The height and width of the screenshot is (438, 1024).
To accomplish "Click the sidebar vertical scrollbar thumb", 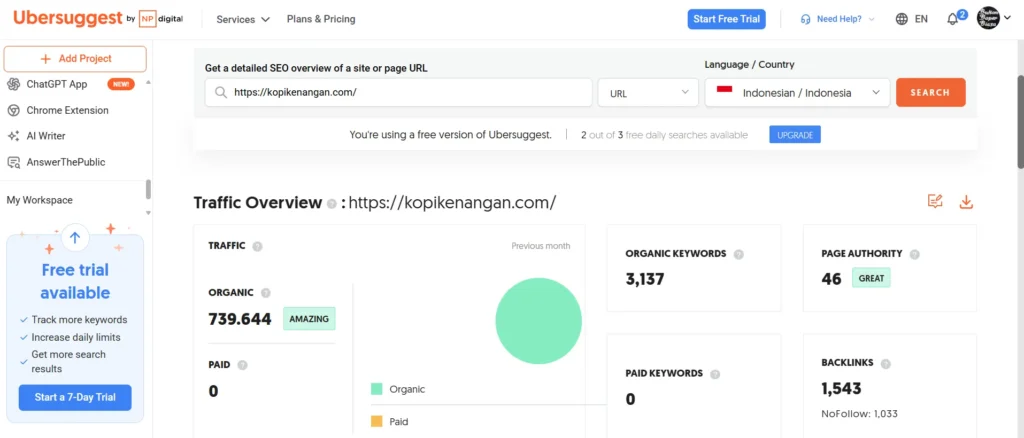I will click(148, 189).
